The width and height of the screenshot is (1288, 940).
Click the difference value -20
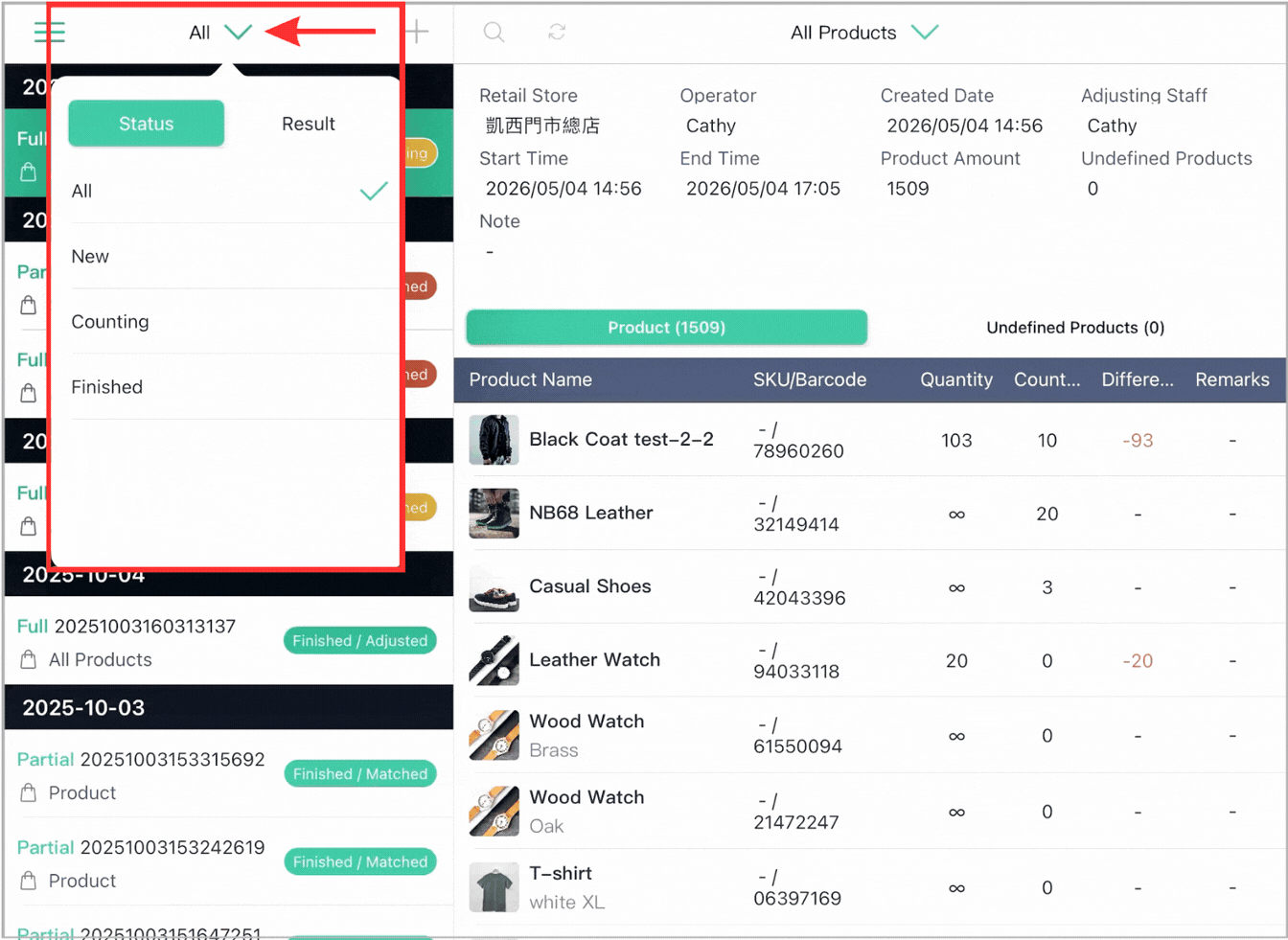click(x=1138, y=661)
